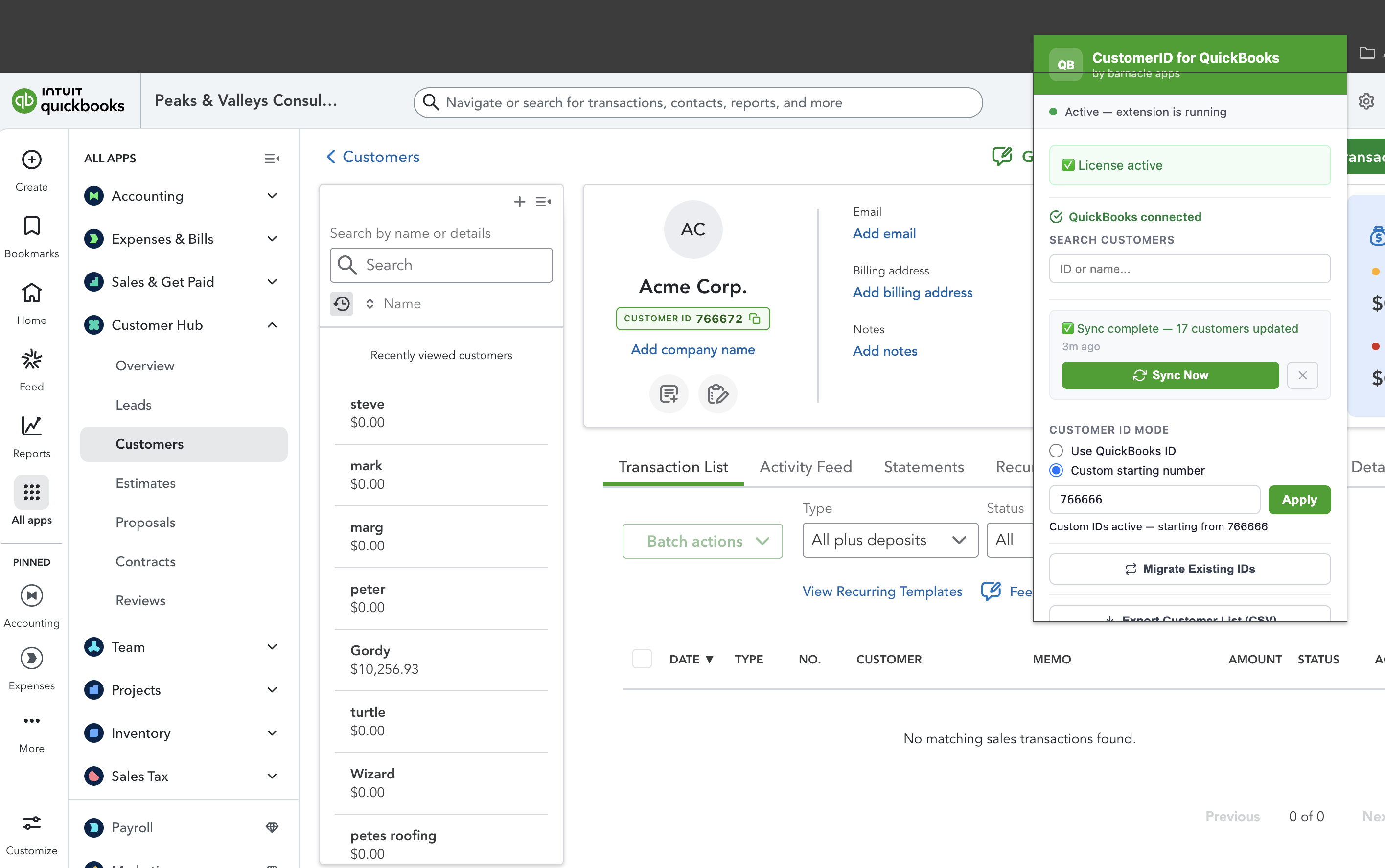Switch to the Statements tab
This screenshot has height=868, width=1385.
click(923, 467)
